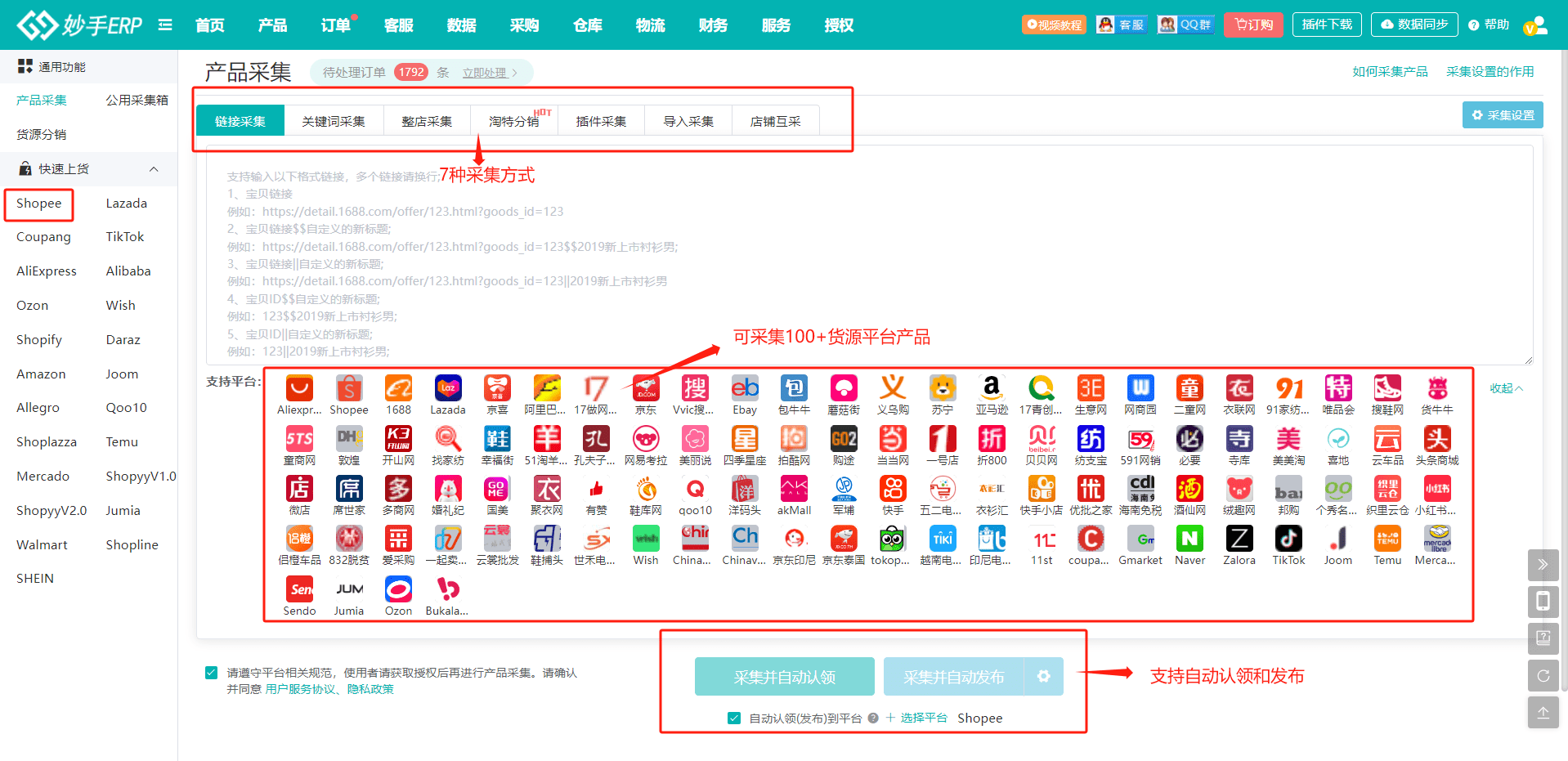
Task: Click the 采集并自动认领 button
Action: pyautogui.click(x=785, y=677)
